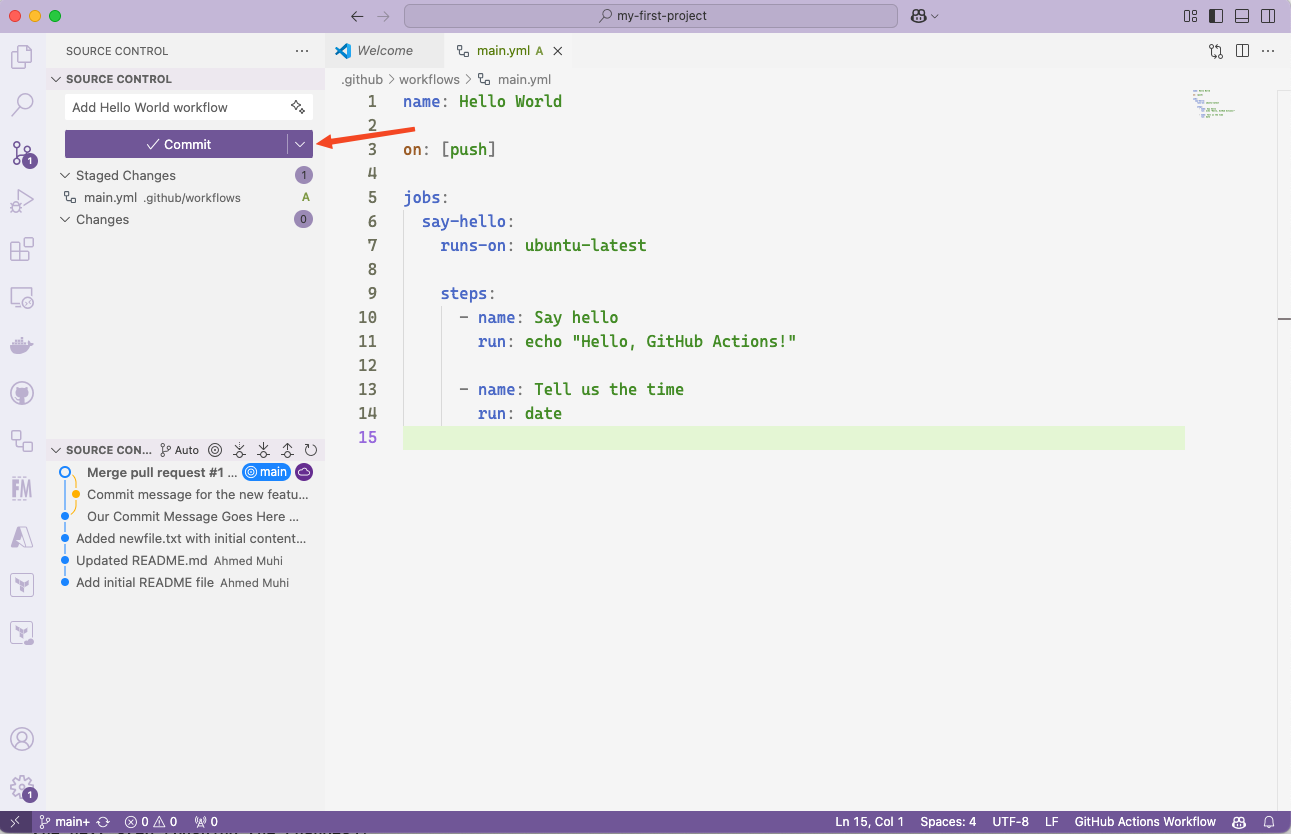Click the Synchronize Changes status bar icon
The image size is (1291, 834).
click(x=103, y=822)
